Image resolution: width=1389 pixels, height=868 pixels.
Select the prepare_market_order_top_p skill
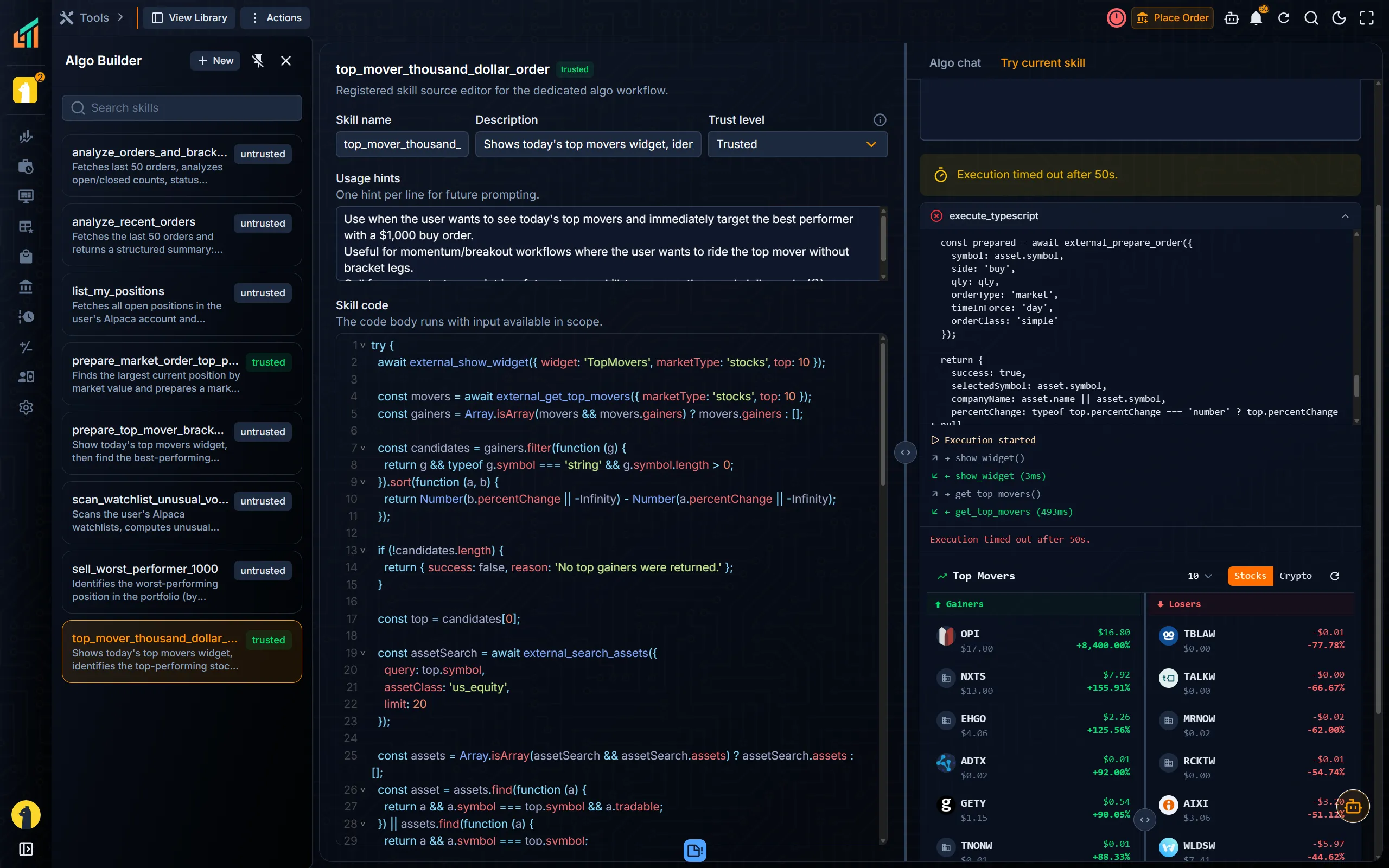point(182,374)
